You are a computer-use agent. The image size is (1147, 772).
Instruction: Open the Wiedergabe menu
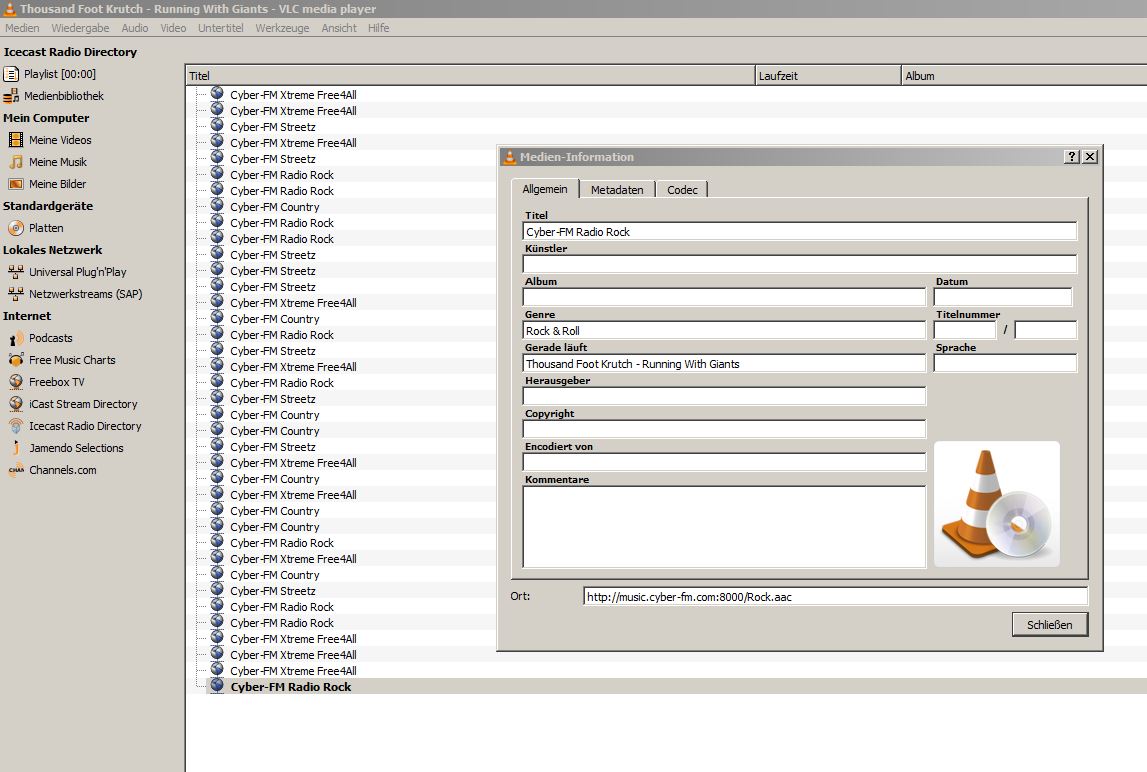(80, 28)
